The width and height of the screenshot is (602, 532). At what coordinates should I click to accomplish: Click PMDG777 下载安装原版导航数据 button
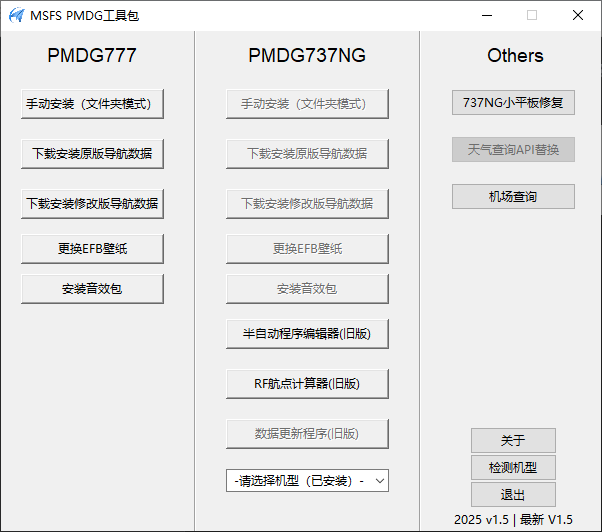point(92,154)
